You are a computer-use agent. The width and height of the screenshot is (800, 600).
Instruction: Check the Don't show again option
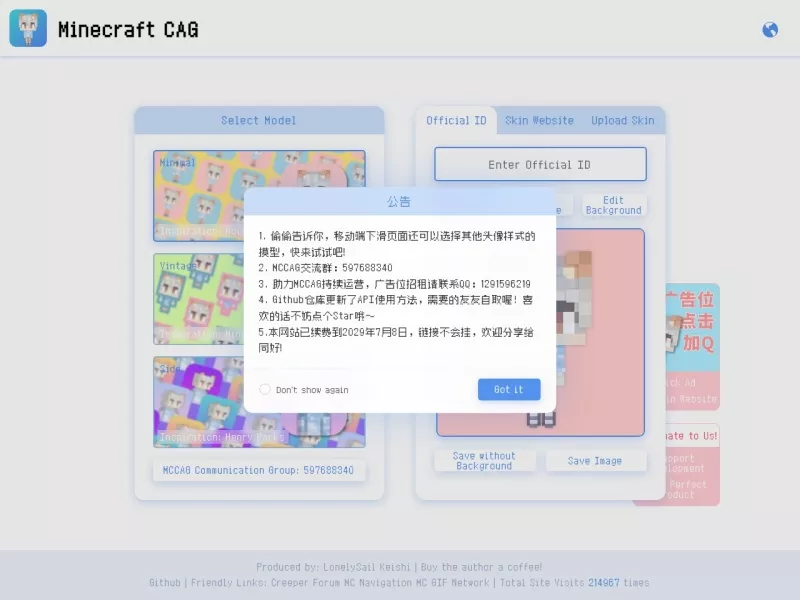(x=265, y=389)
